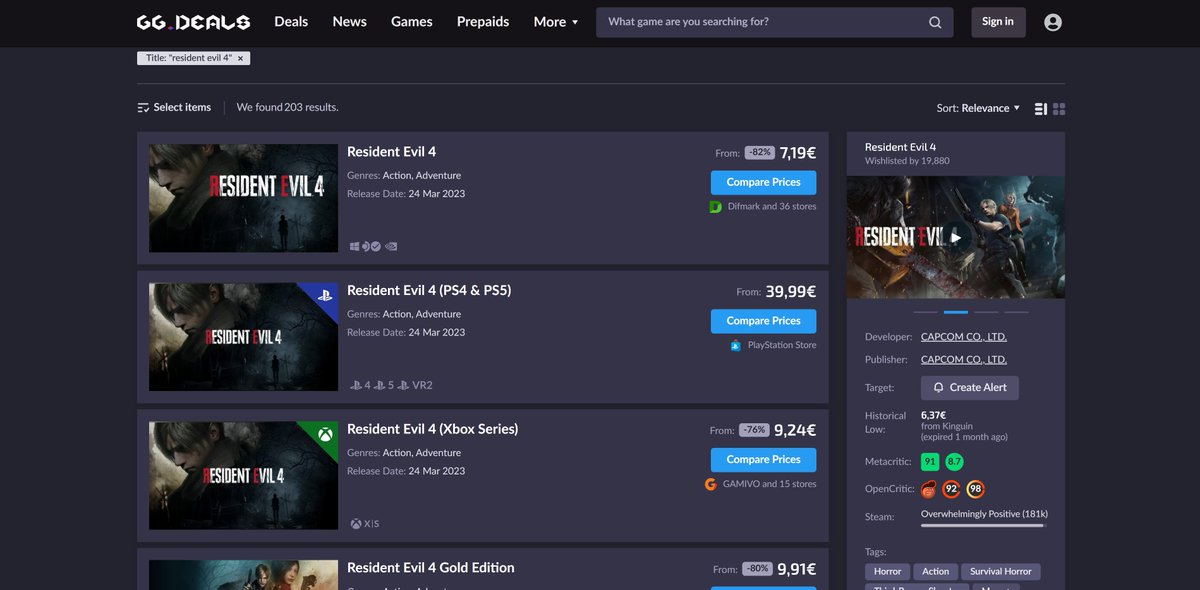
Task: Open the News menu
Action: (x=349, y=22)
